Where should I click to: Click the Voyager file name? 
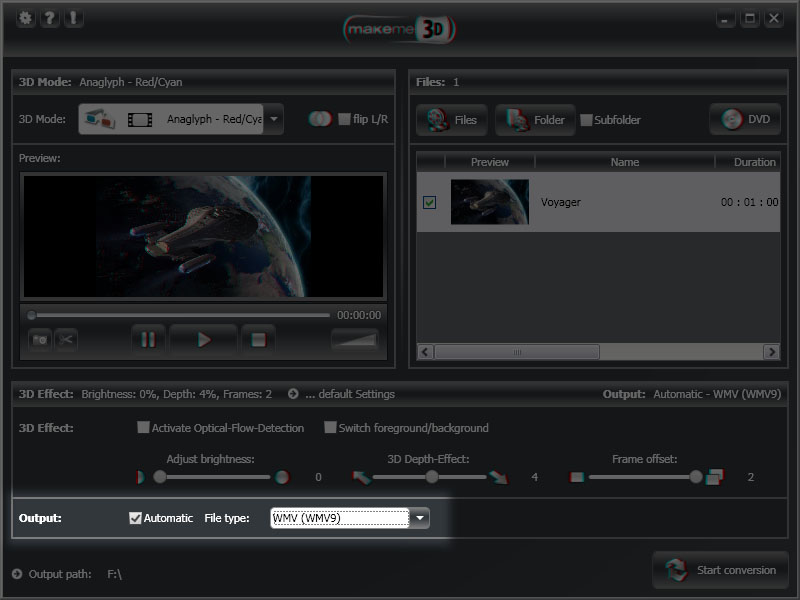[x=560, y=202]
